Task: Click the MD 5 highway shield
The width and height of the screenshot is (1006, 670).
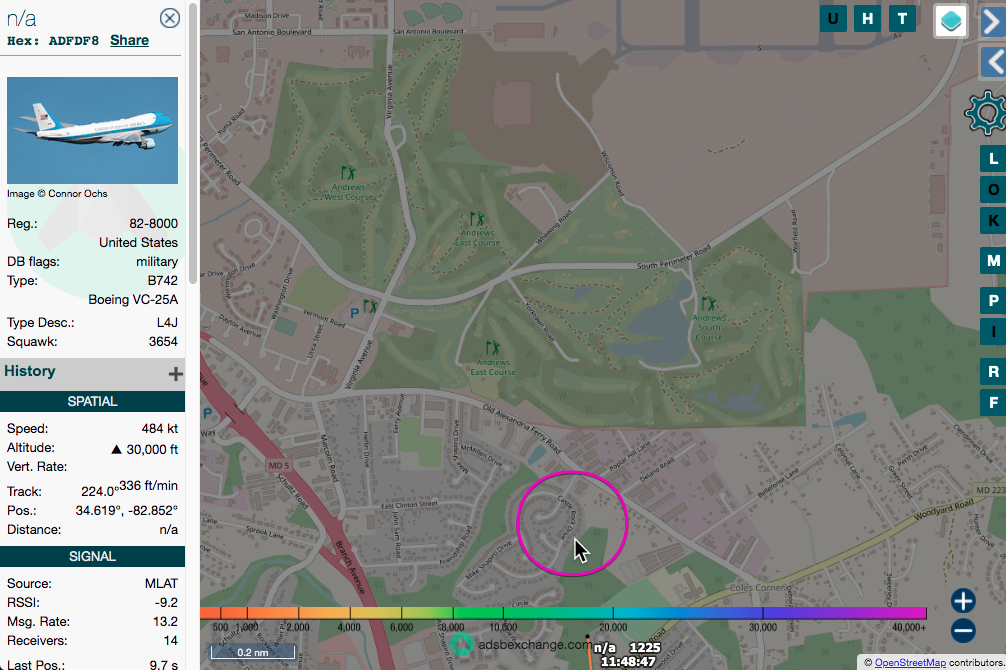Action: click(x=278, y=465)
